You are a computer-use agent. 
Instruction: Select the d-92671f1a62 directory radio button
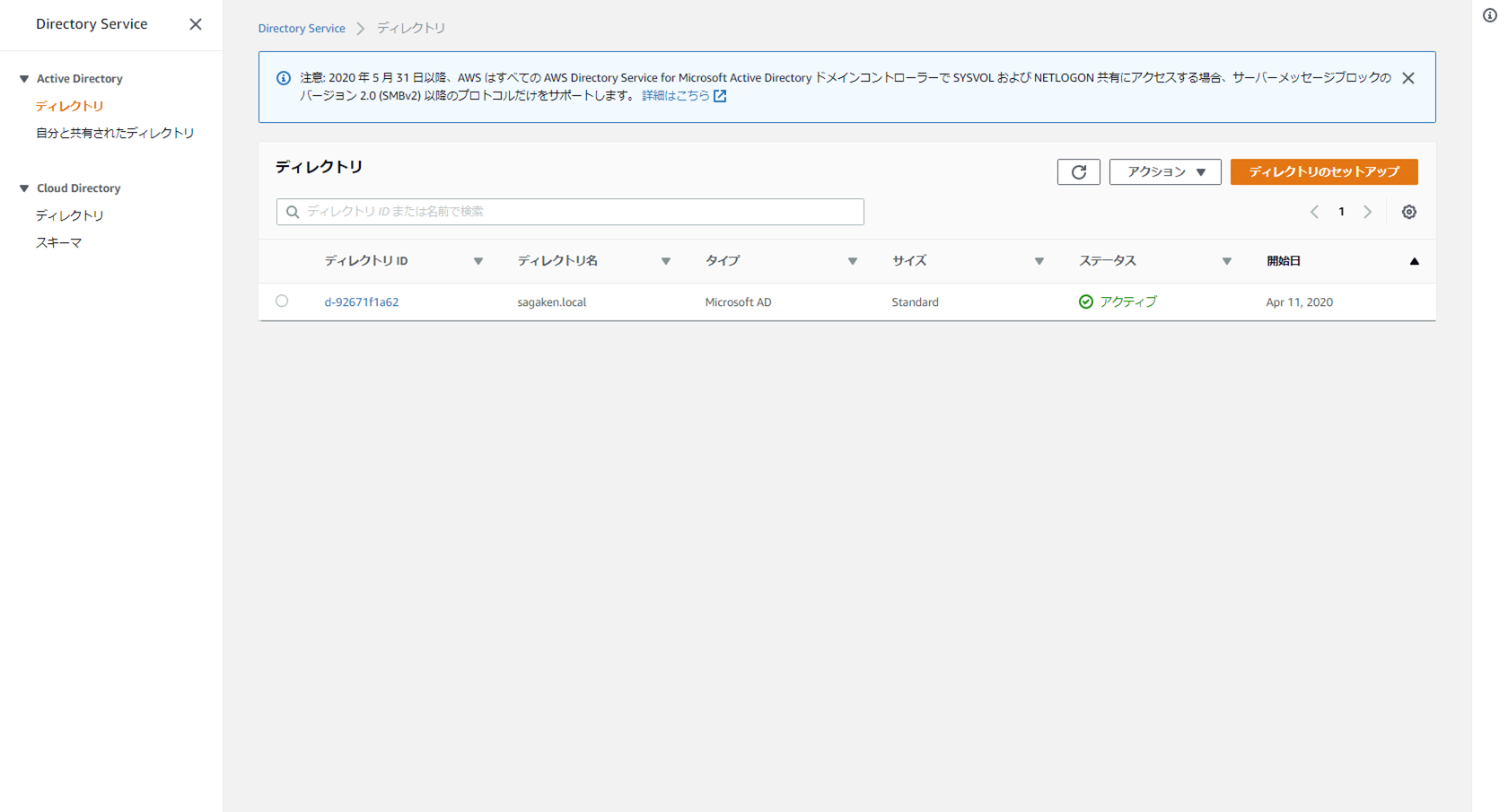282,301
